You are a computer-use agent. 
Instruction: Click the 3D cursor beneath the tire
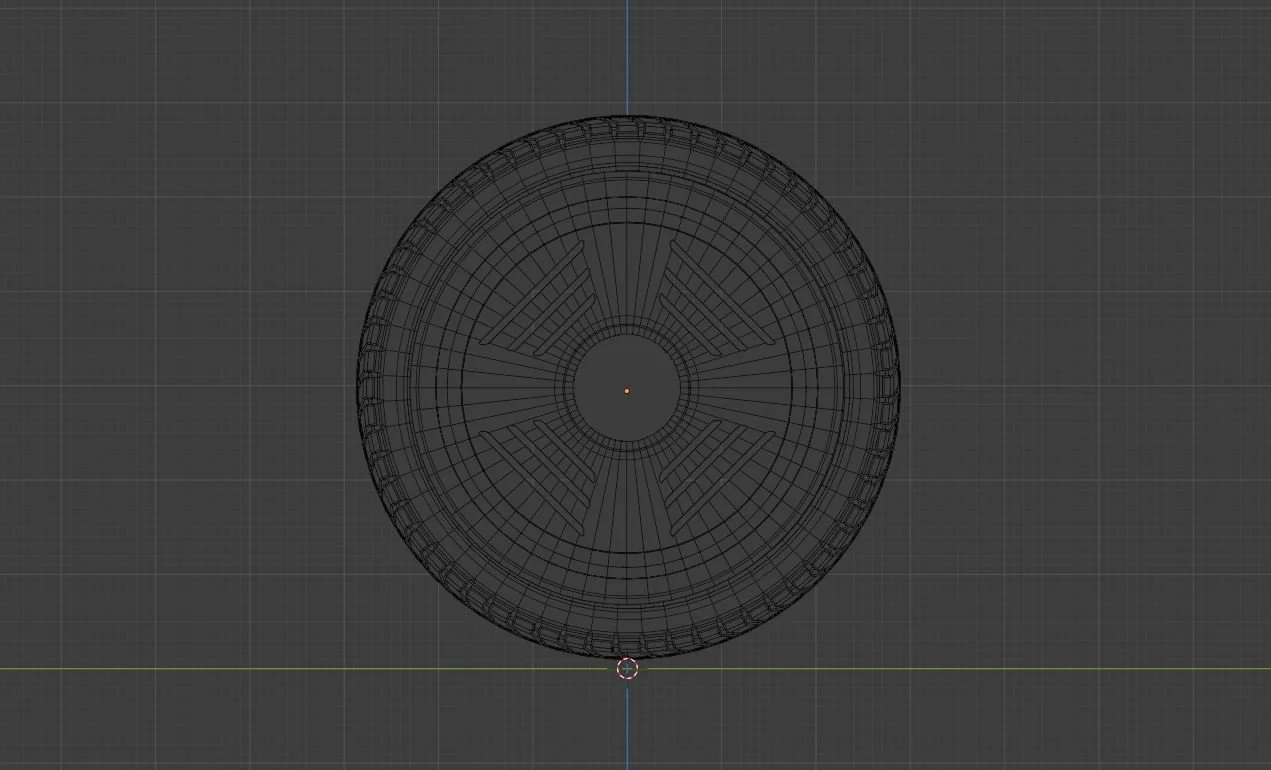(x=627, y=669)
